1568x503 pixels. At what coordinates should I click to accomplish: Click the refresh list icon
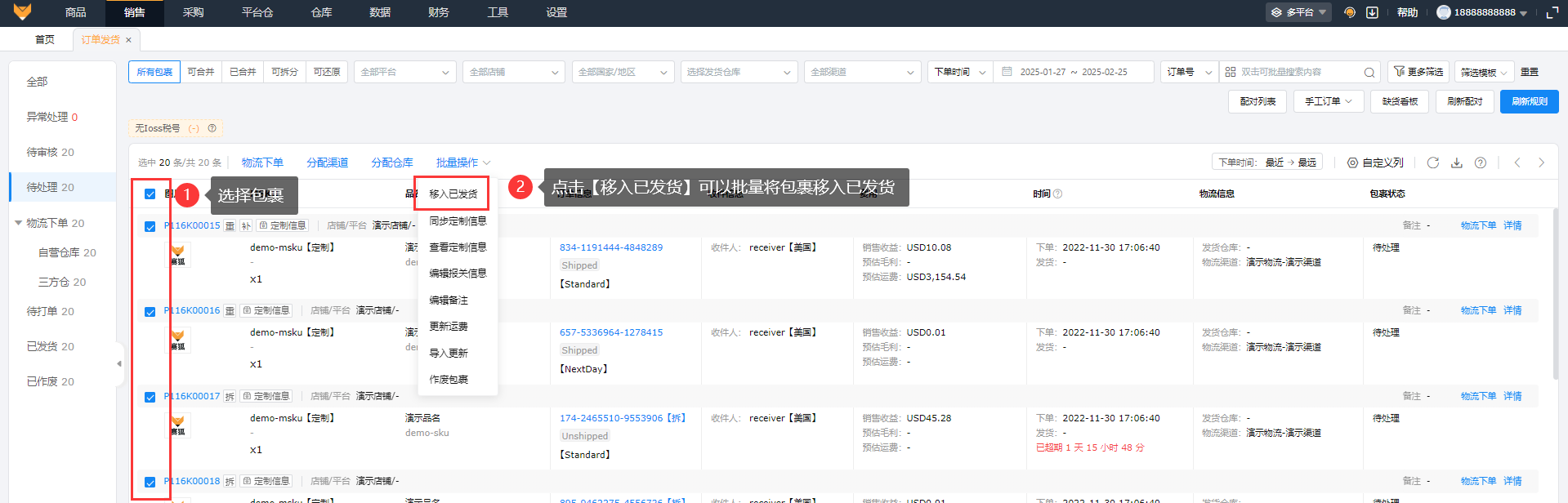1432,162
